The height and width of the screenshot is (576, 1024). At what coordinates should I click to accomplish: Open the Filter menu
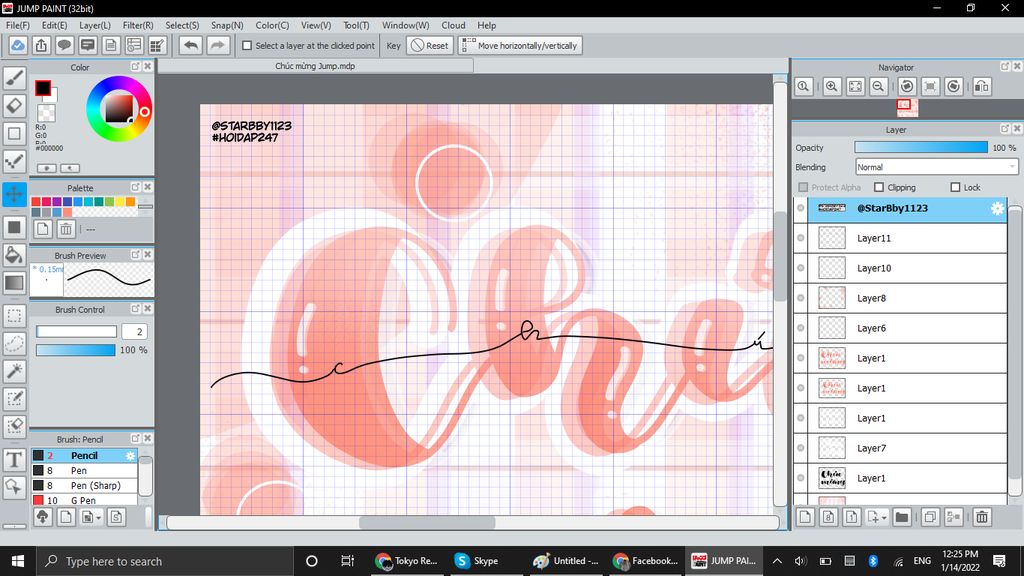click(x=138, y=25)
